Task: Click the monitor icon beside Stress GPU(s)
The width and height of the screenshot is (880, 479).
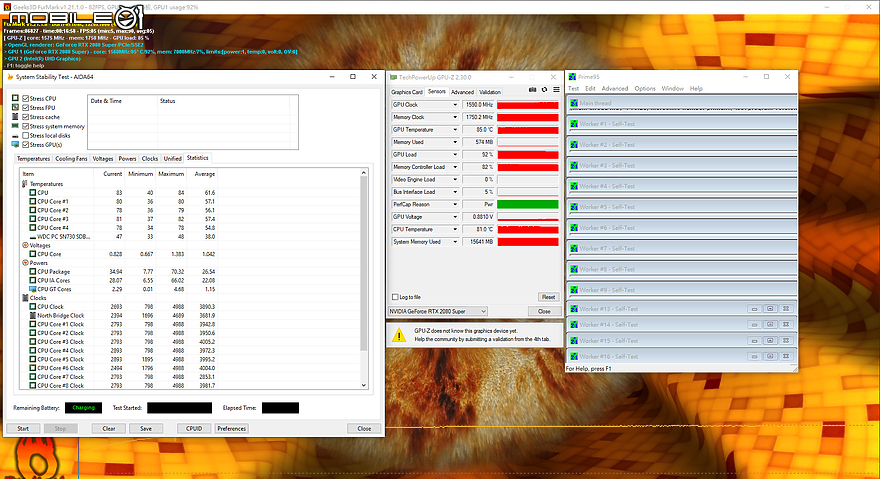Action: 16,145
